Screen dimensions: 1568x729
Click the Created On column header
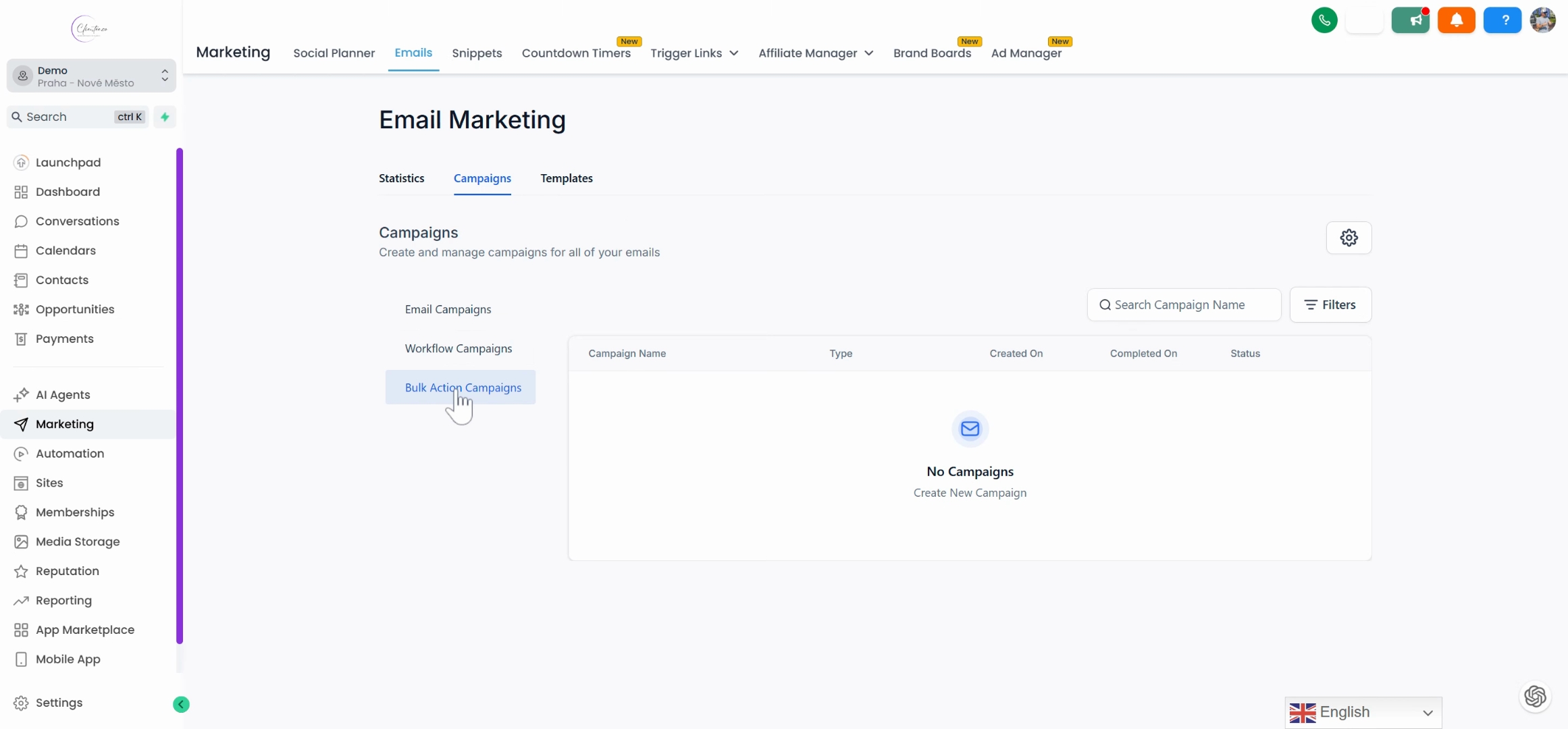tap(1016, 354)
